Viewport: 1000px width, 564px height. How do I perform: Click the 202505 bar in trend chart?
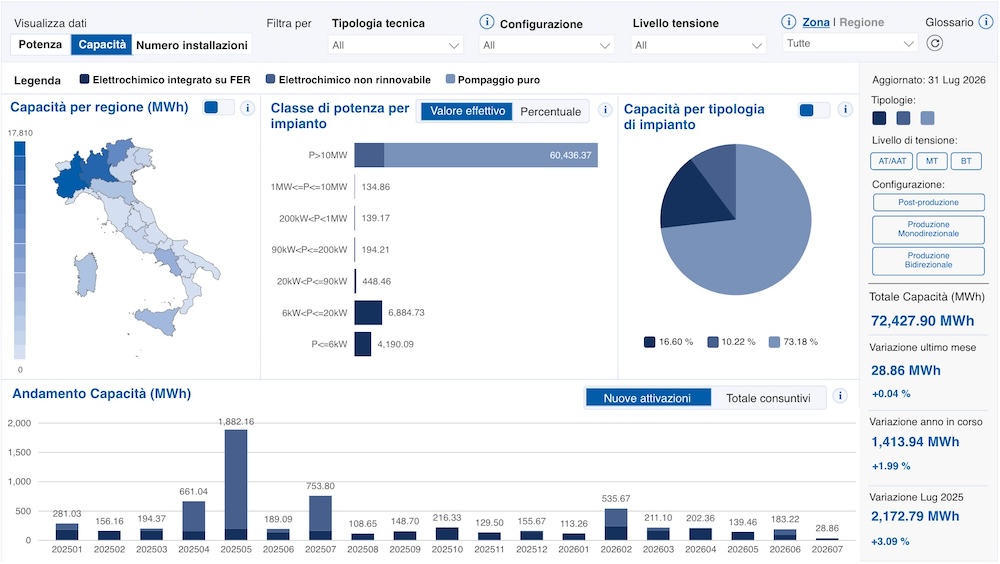click(x=236, y=485)
